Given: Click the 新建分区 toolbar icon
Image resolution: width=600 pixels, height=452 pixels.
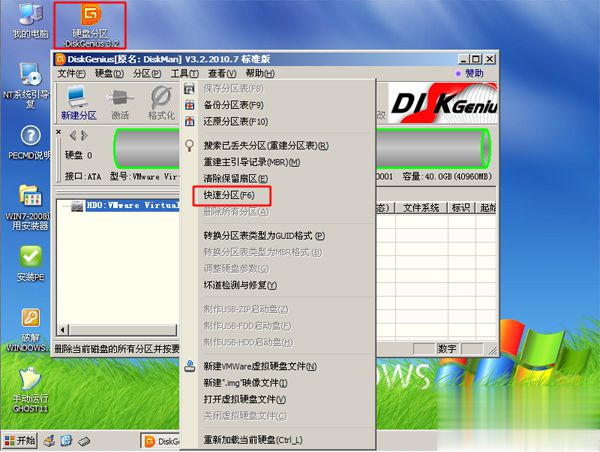Looking at the screenshot, I should pyautogui.click(x=78, y=103).
